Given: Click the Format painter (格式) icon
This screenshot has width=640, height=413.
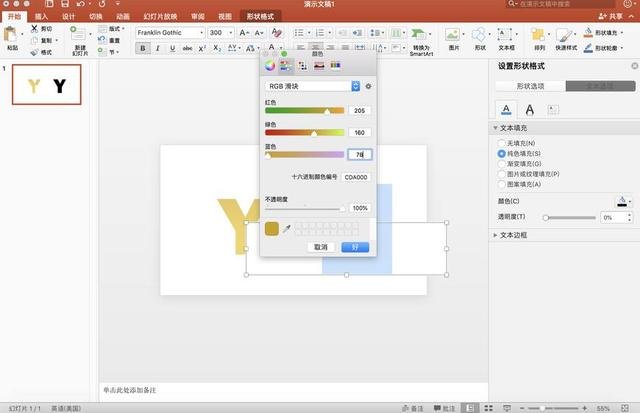Looking at the screenshot, I should tap(35, 52).
